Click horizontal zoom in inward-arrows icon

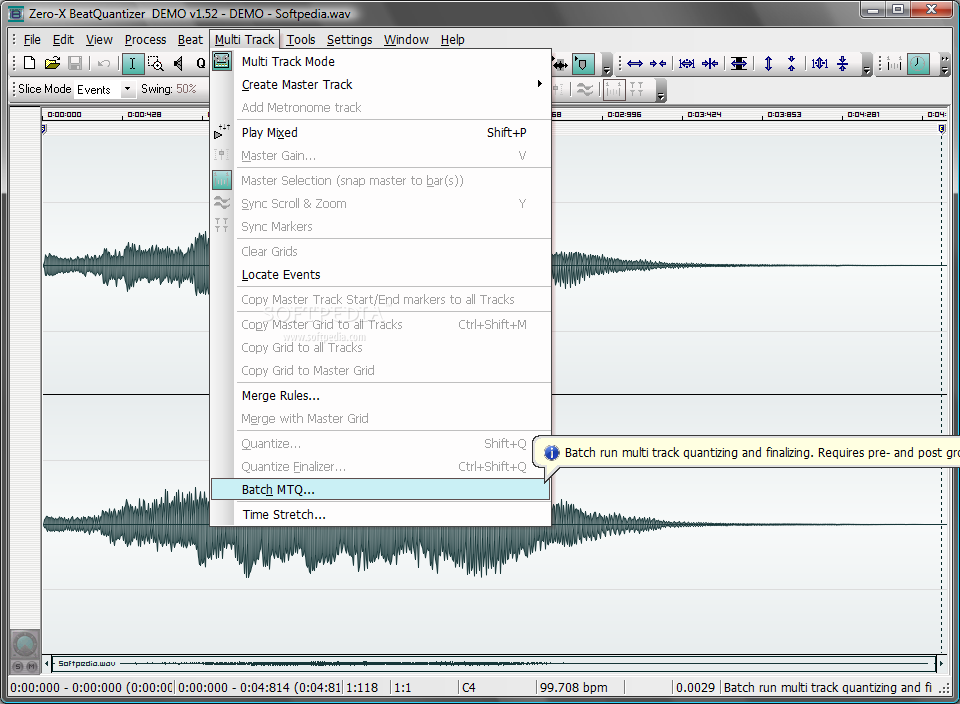[x=658, y=63]
